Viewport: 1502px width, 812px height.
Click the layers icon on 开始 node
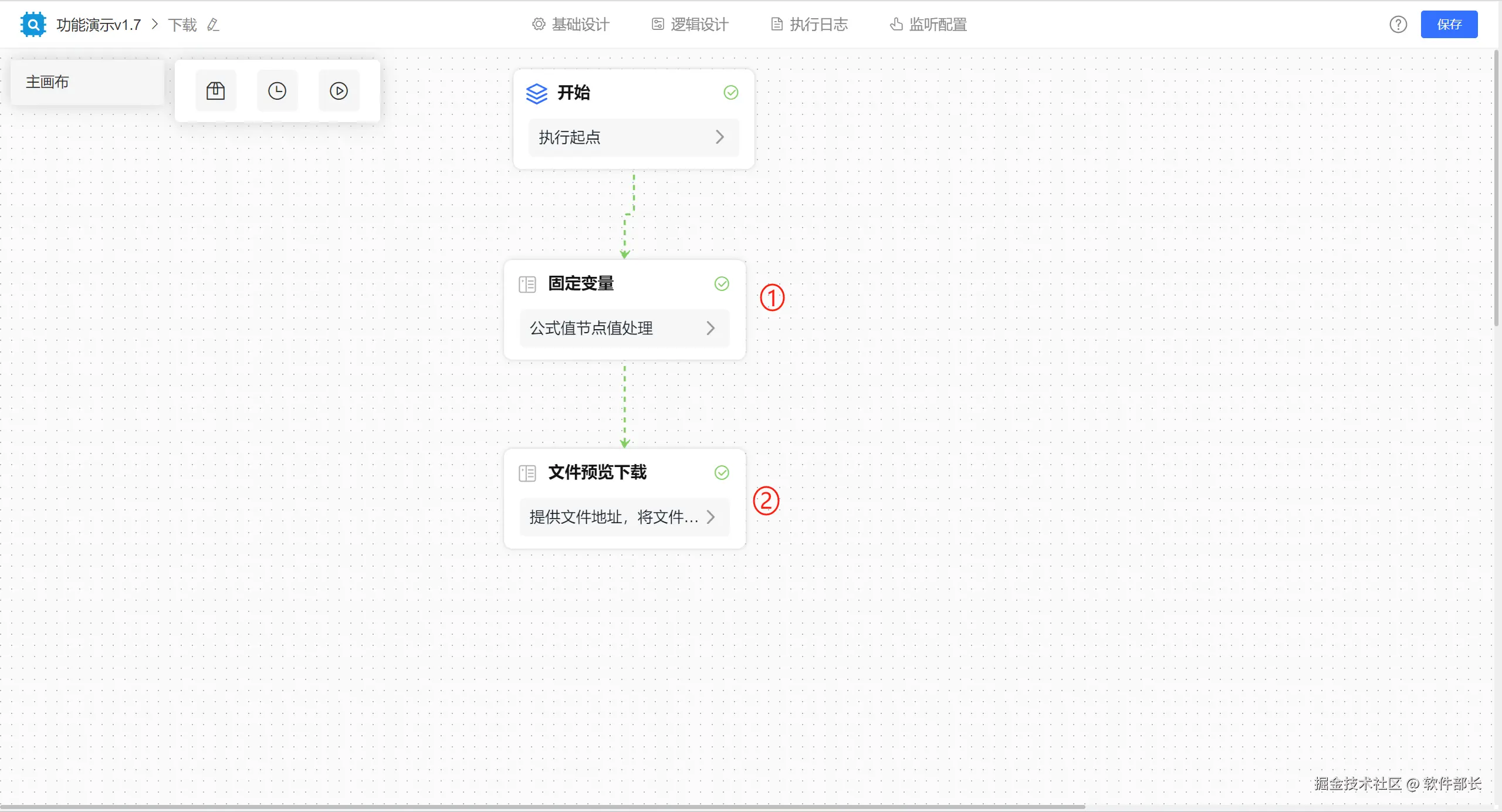pos(536,93)
